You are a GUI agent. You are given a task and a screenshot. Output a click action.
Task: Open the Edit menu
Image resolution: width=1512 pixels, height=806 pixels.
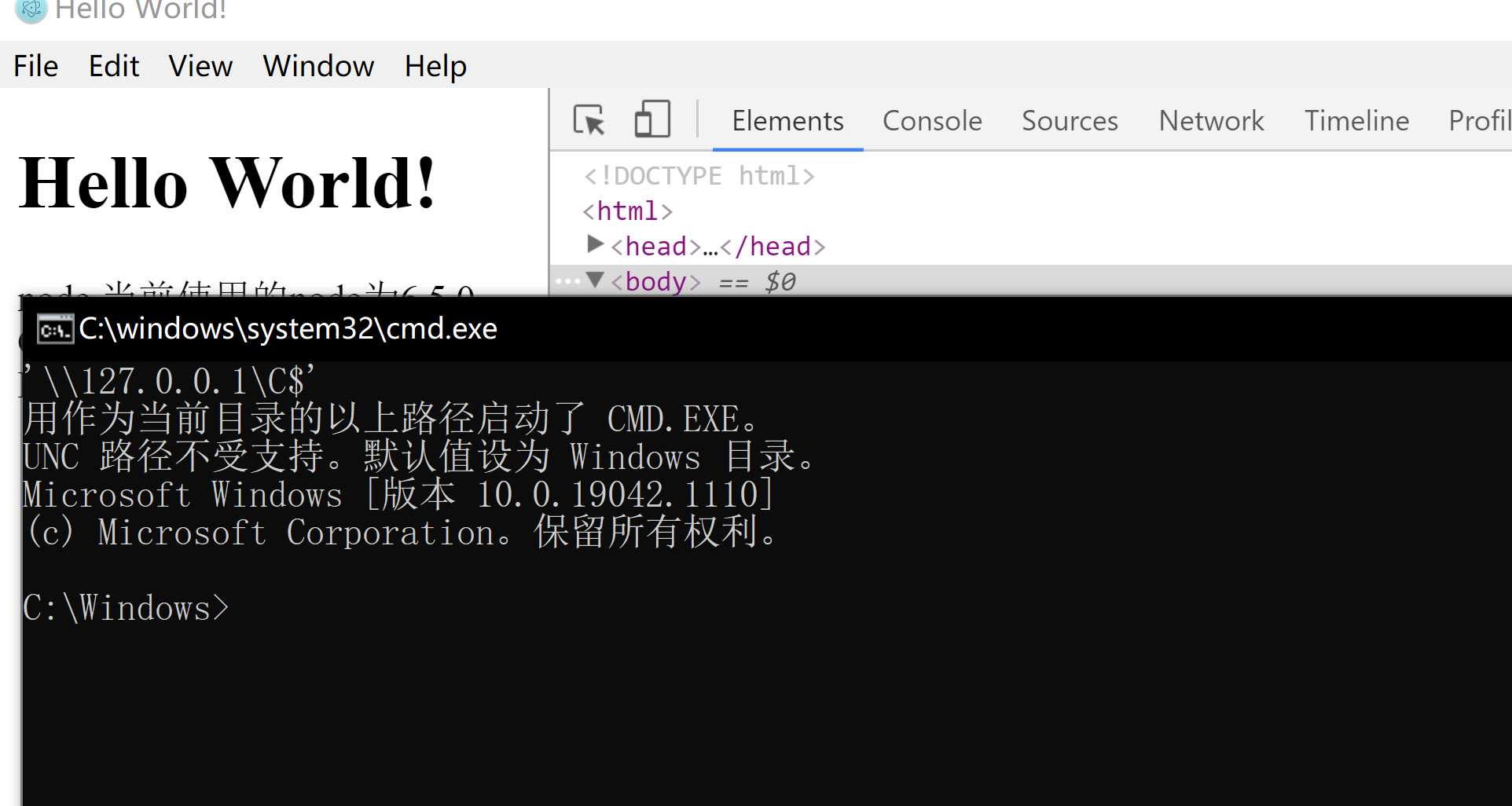coord(113,66)
